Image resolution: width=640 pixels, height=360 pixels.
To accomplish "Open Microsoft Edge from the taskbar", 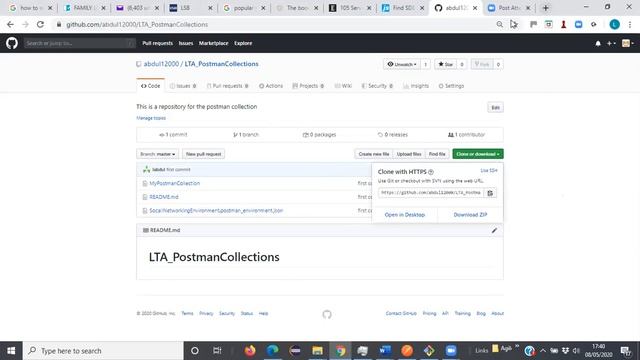I will pyautogui.click(x=272, y=351).
